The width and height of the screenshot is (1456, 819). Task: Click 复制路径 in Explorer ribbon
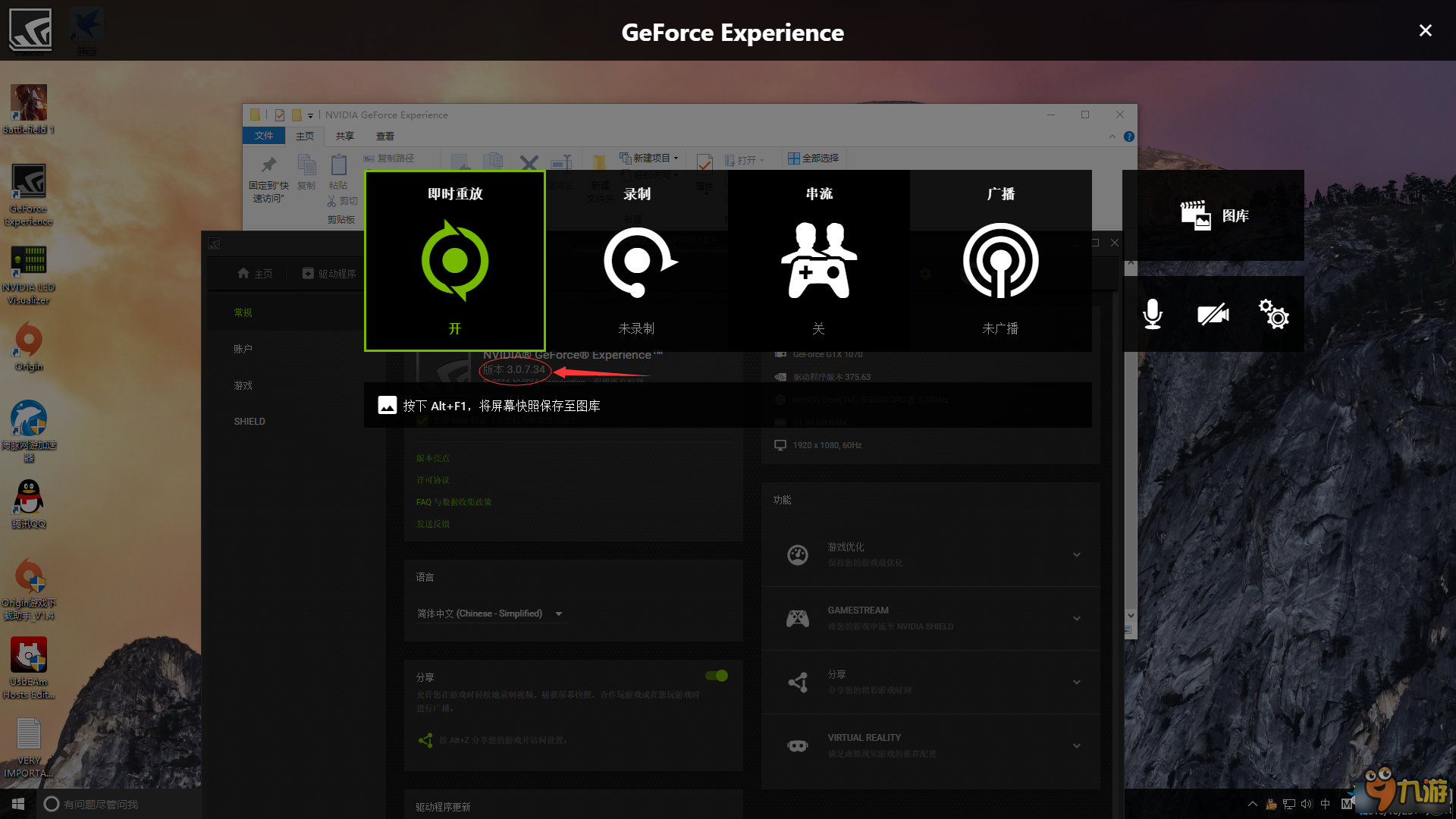(x=389, y=158)
